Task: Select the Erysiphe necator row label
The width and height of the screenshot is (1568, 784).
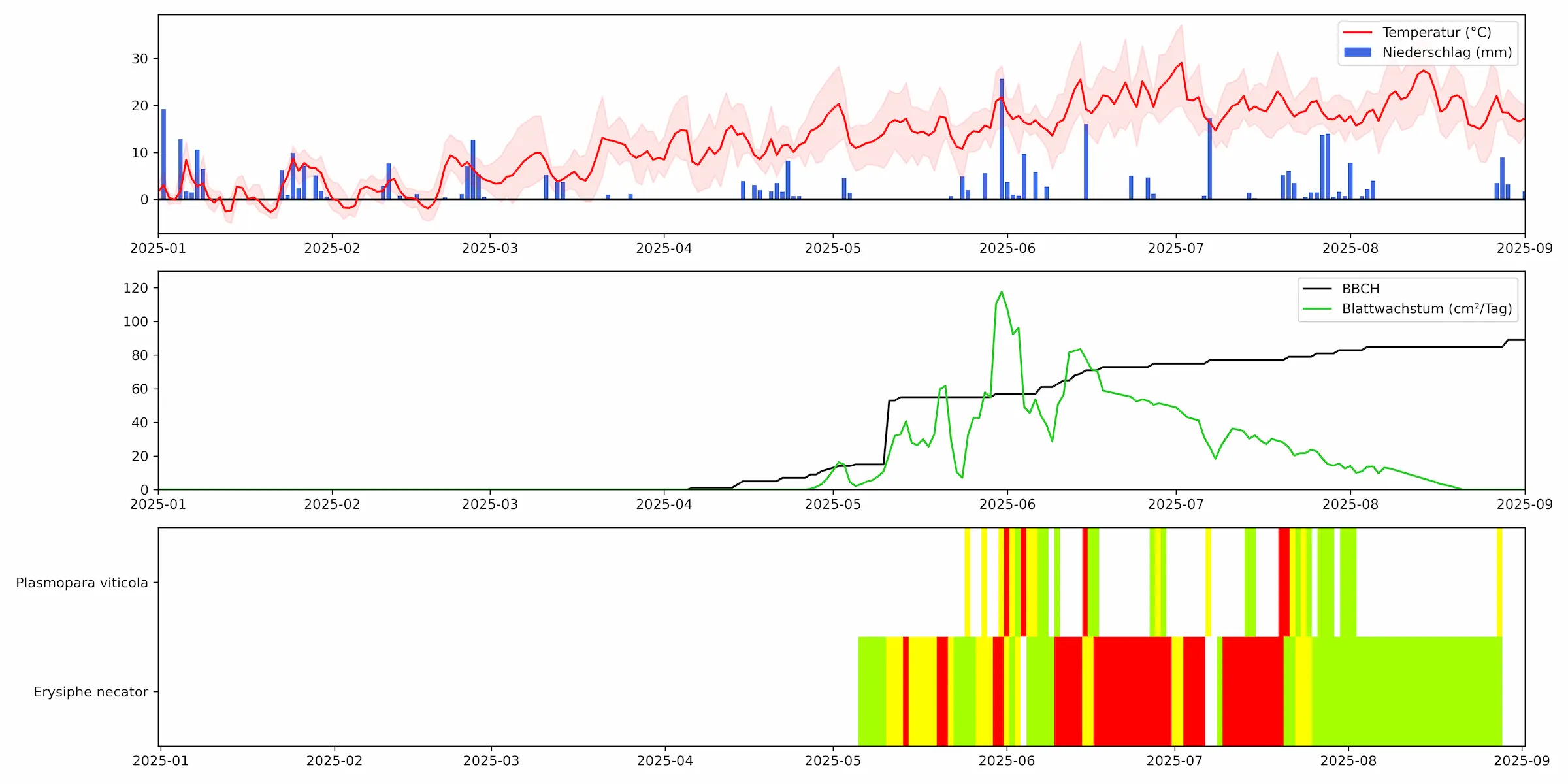Action: (x=91, y=691)
